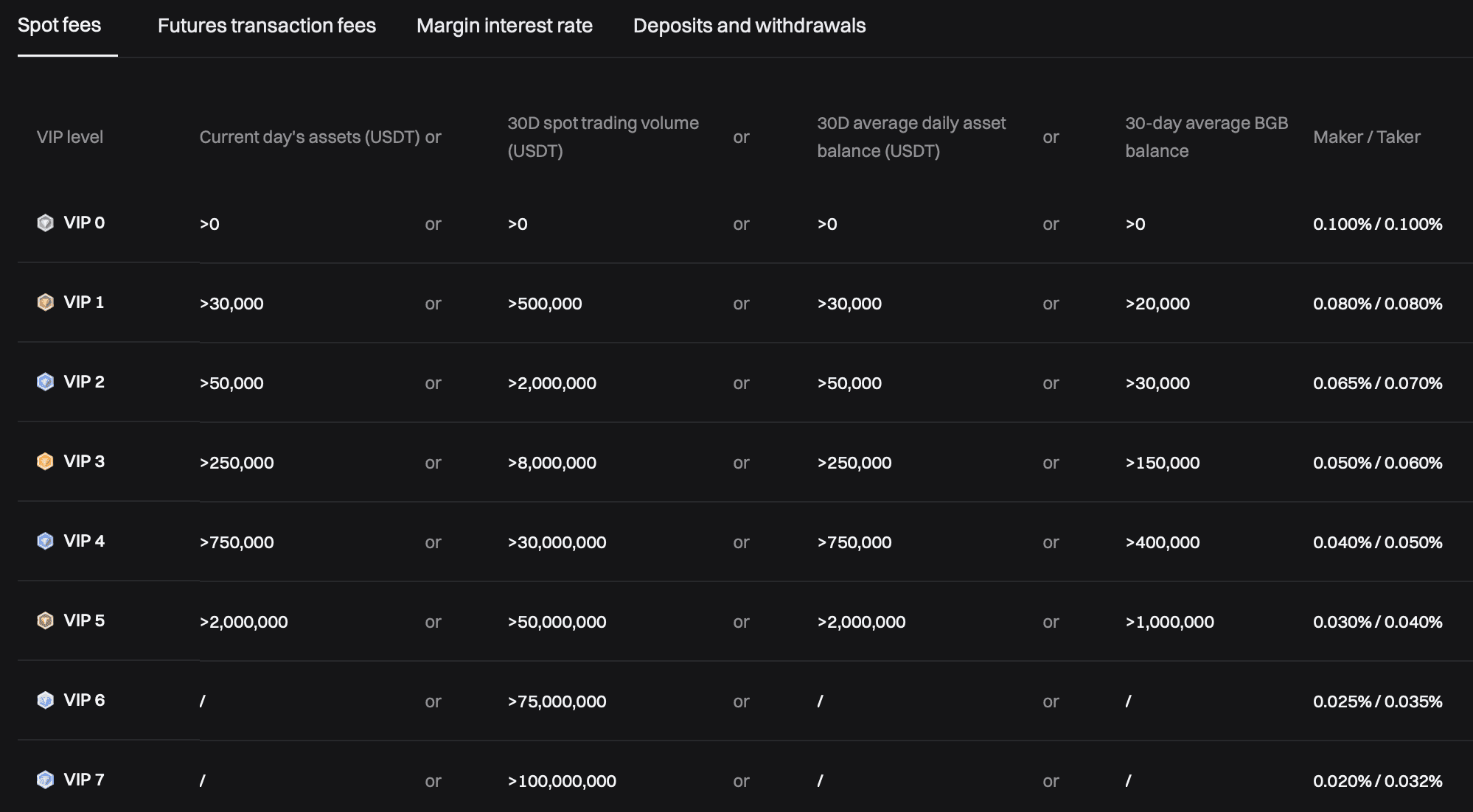The image size is (1473, 812).
Task: Click the VIP 4 badge icon
Action: tap(45, 541)
